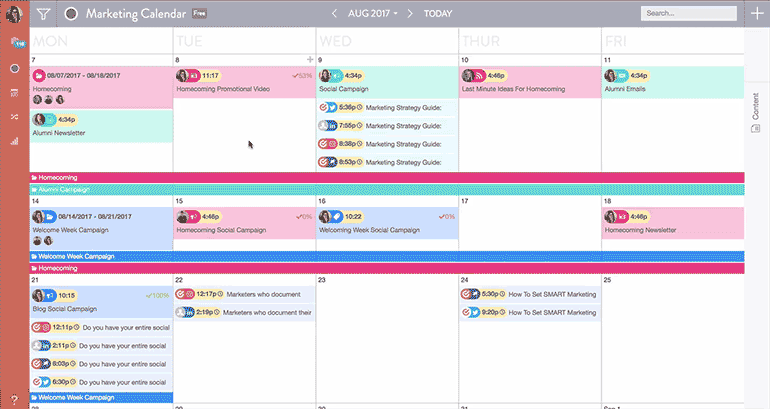The height and width of the screenshot is (409, 770).
Task: Click the circle icon beside Marketing Calendar
Action: coord(71,14)
